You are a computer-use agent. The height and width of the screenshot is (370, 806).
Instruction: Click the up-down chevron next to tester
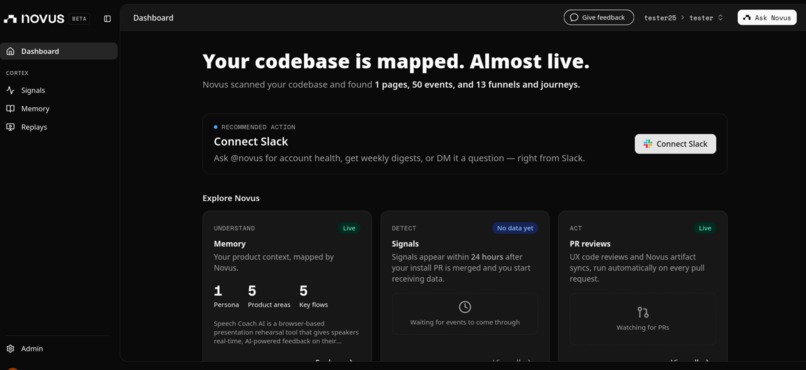coord(720,18)
